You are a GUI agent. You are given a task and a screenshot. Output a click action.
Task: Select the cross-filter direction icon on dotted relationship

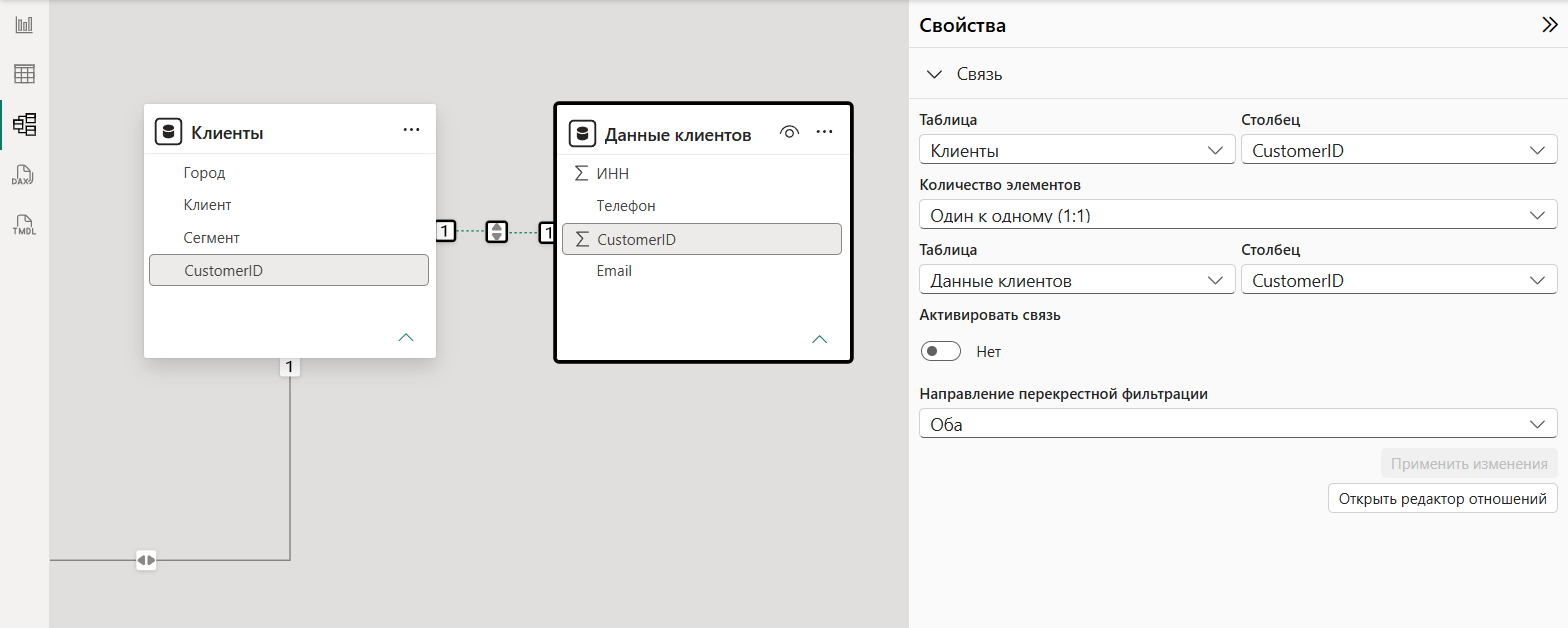(497, 231)
